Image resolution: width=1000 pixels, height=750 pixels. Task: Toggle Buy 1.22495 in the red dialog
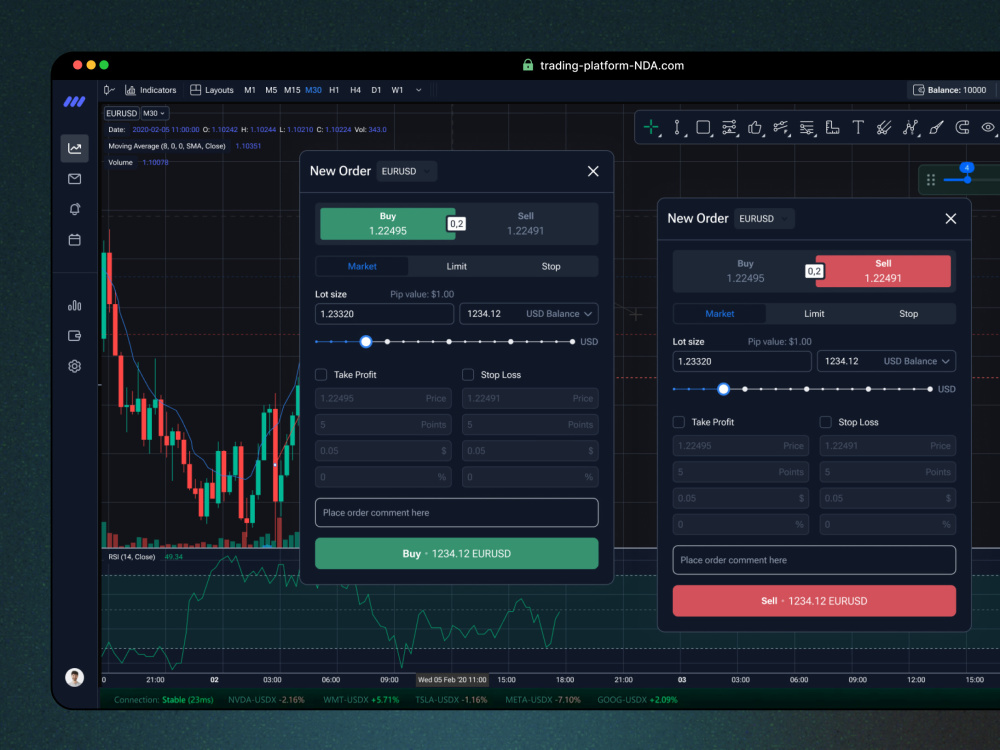coord(745,271)
